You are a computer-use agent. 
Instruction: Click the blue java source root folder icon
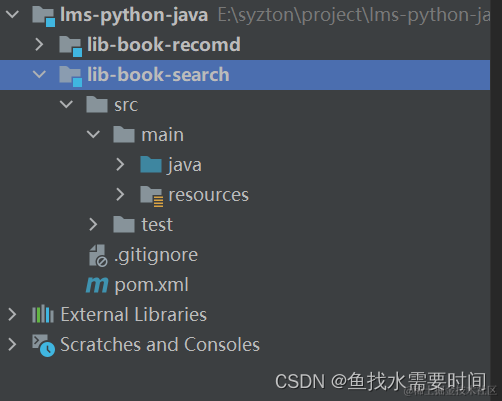151,165
